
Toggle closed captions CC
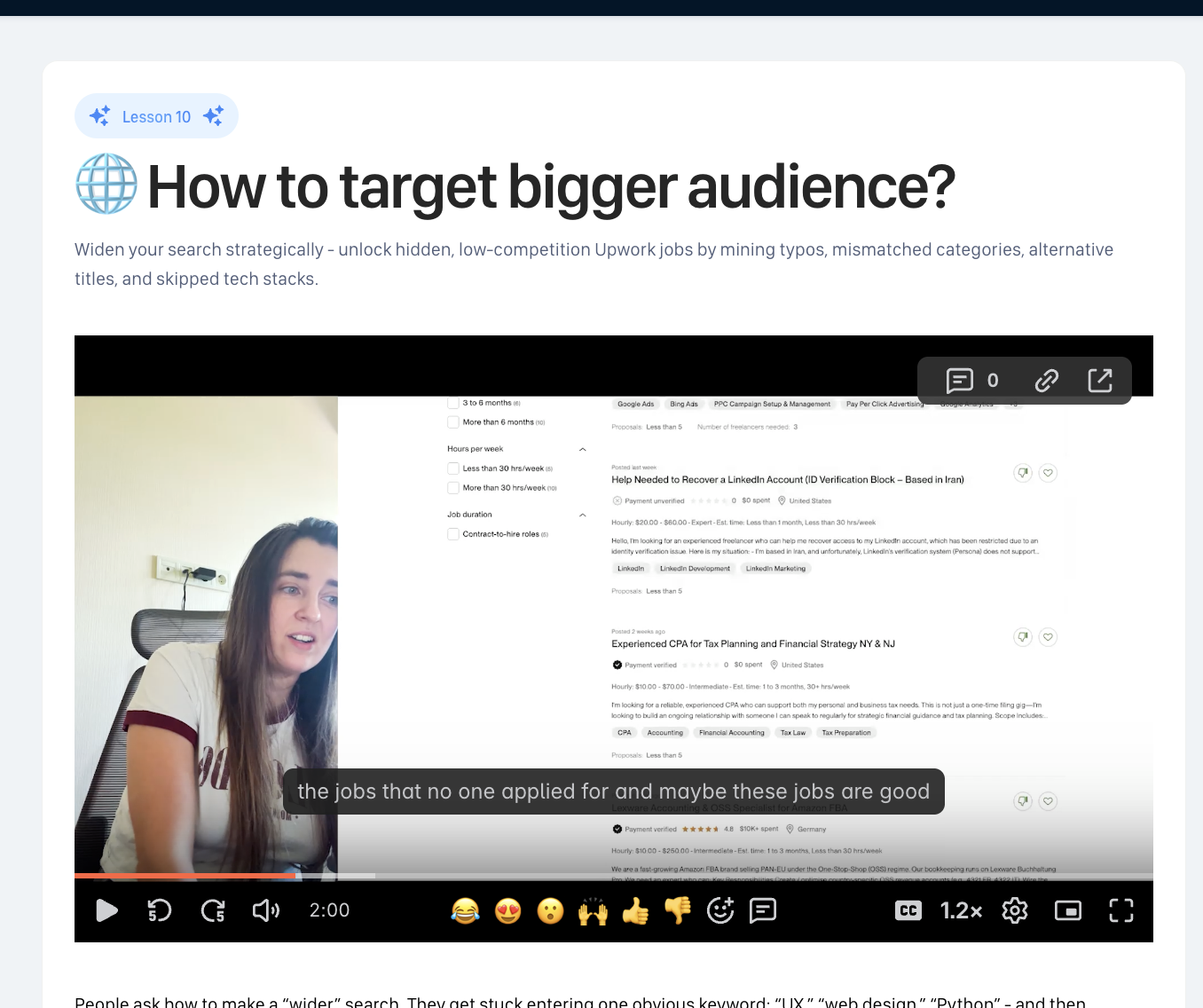908,910
